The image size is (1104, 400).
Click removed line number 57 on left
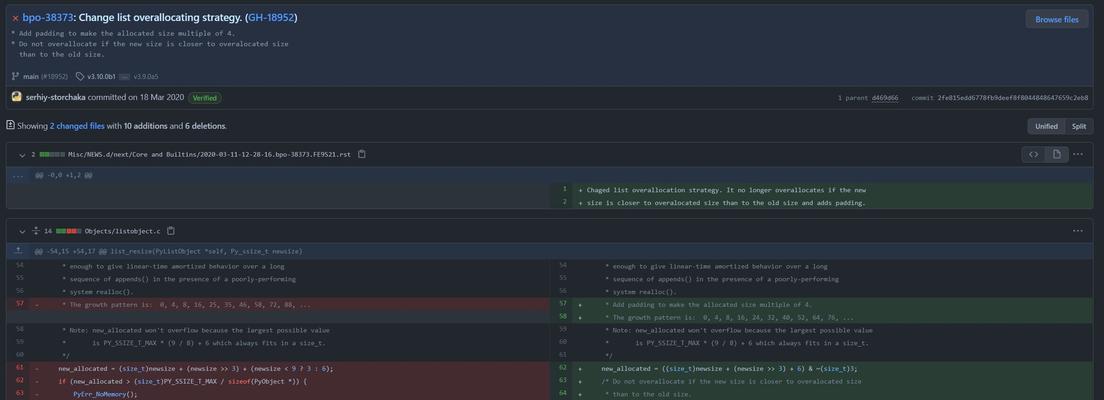click(19, 305)
